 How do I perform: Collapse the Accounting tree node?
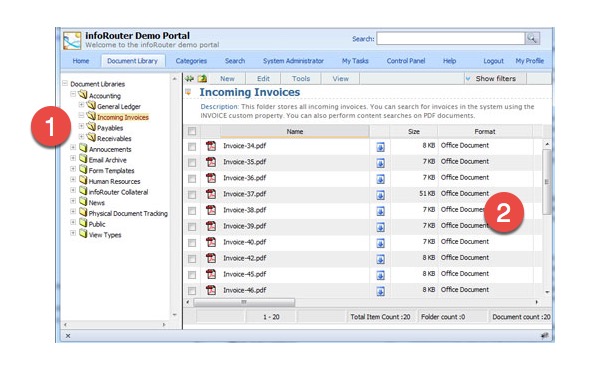click(x=73, y=94)
